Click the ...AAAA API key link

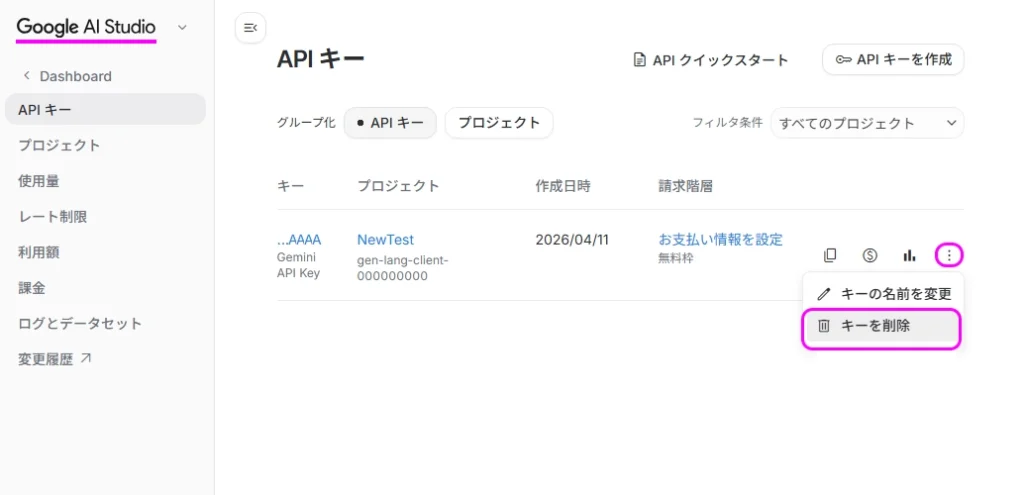tap(299, 239)
